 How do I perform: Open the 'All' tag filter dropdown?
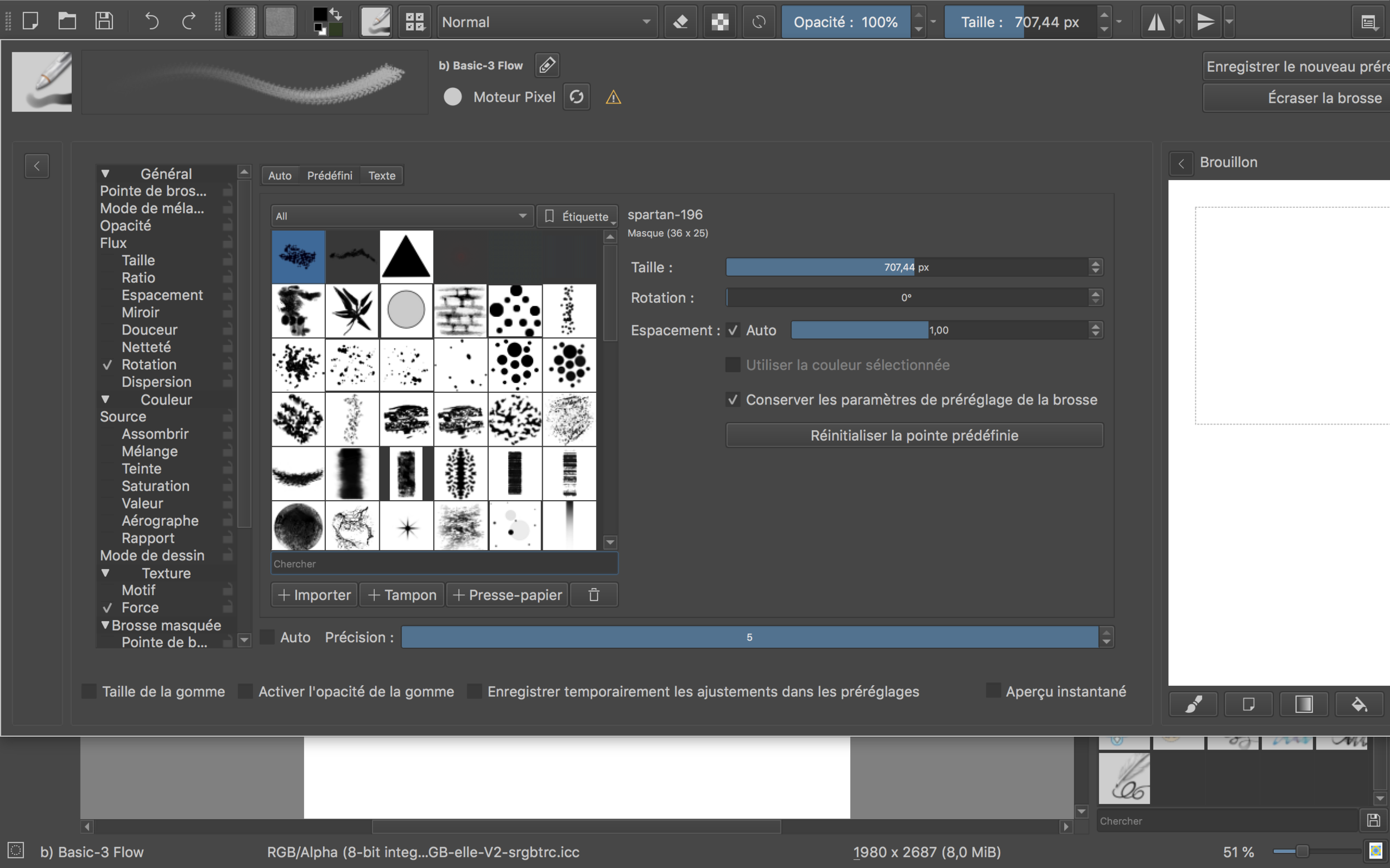click(401, 216)
